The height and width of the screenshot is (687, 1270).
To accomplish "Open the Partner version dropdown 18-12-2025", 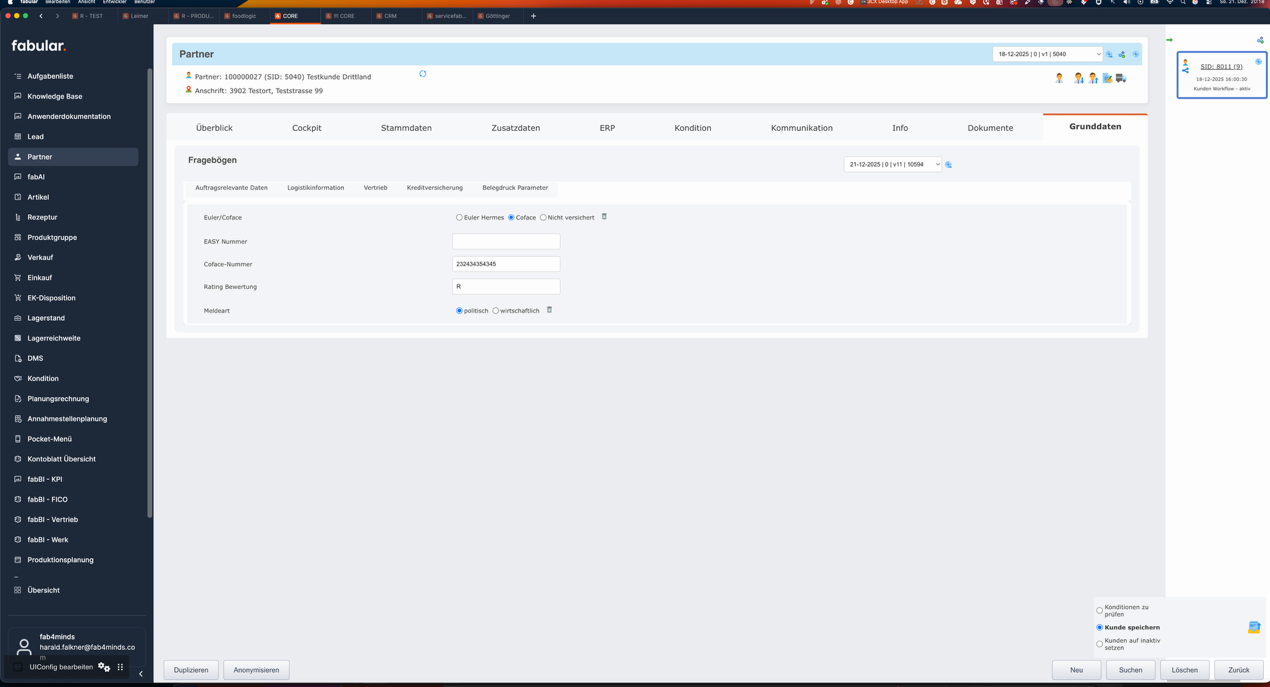I will coord(1047,54).
